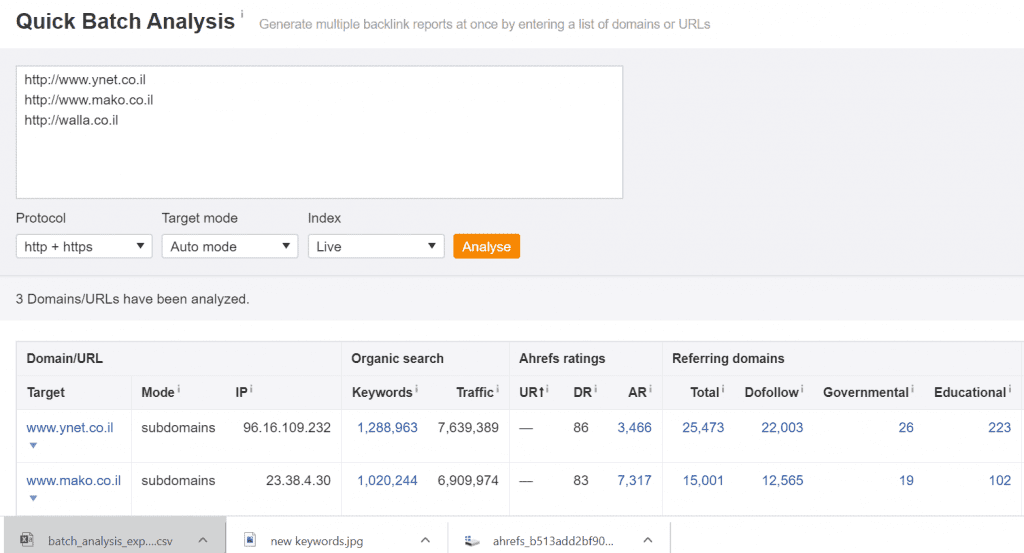The width and height of the screenshot is (1024, 553).
Task: Sort by AR column header
Action: tap(637, 392)
